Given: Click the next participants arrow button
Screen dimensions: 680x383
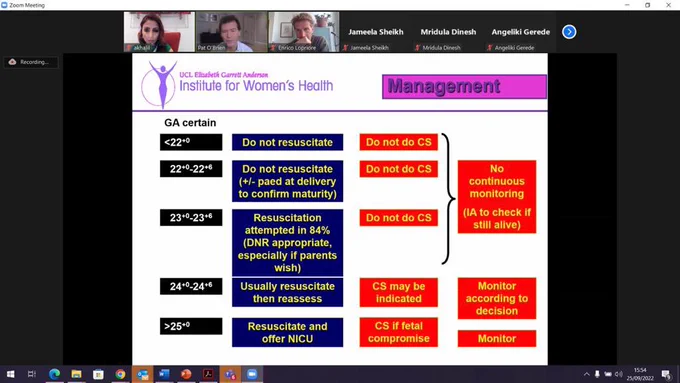Looking at the screenshot, I should tap(569, 32).
